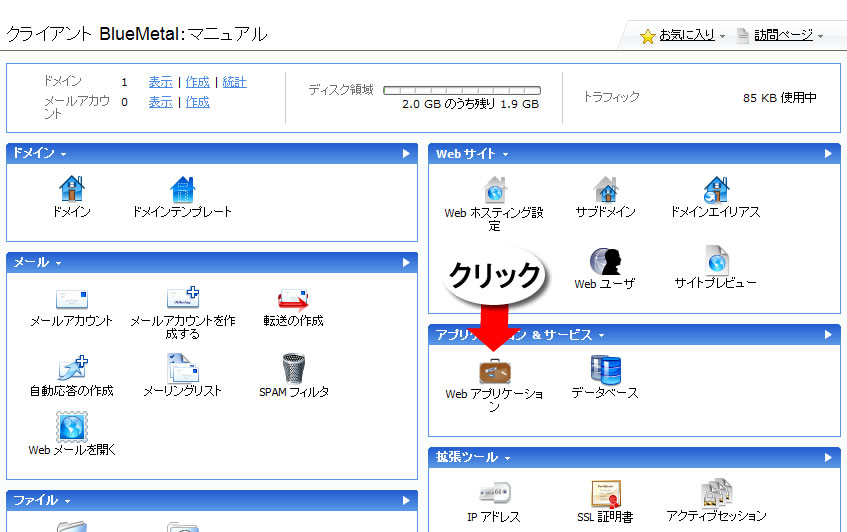847x532 pixels.
Task: Open the データベース icon
Action: tap(605, 370)
